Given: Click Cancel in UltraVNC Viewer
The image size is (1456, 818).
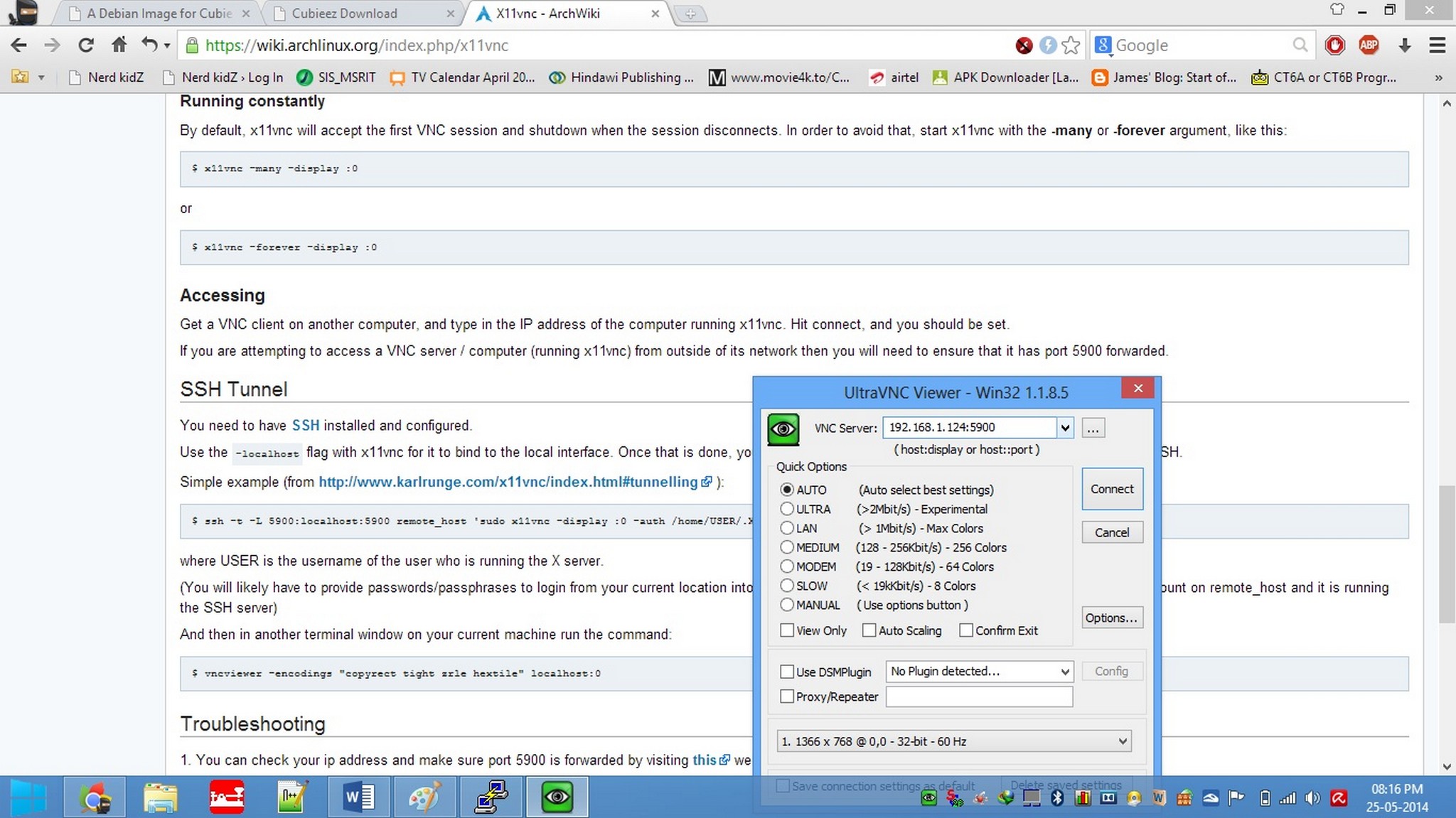Looking at the screenshot, I should pyautogui.click(x=1112, y=532).
